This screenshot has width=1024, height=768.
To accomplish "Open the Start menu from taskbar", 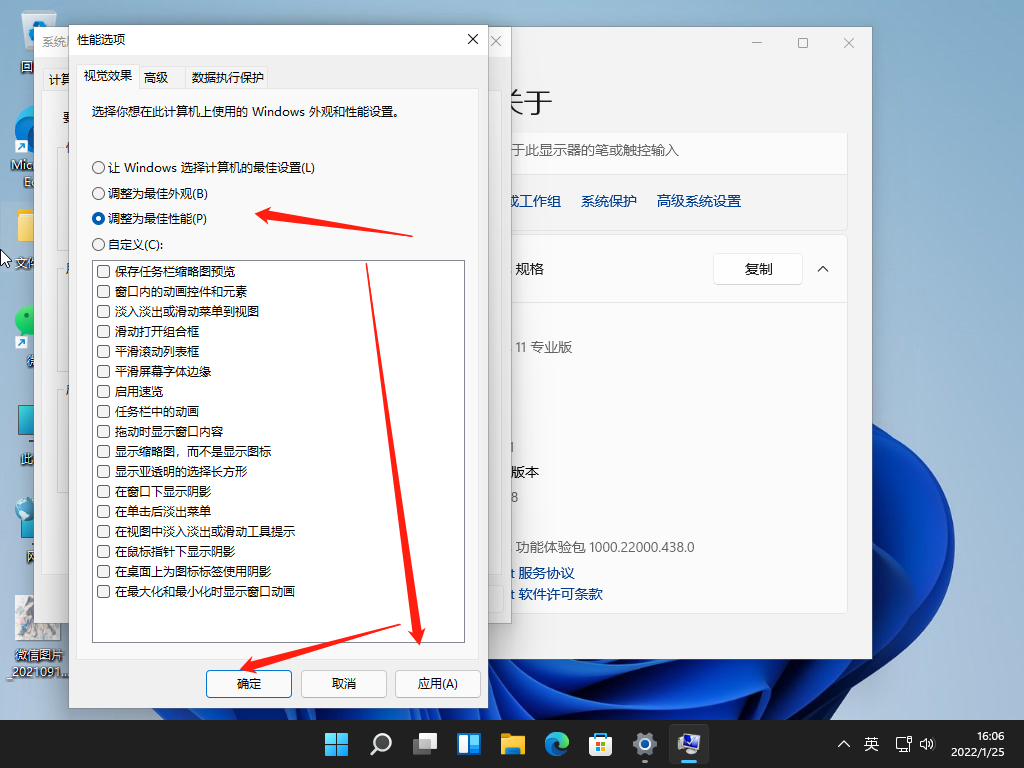I will pyautogui.click(x=336, y=744).
